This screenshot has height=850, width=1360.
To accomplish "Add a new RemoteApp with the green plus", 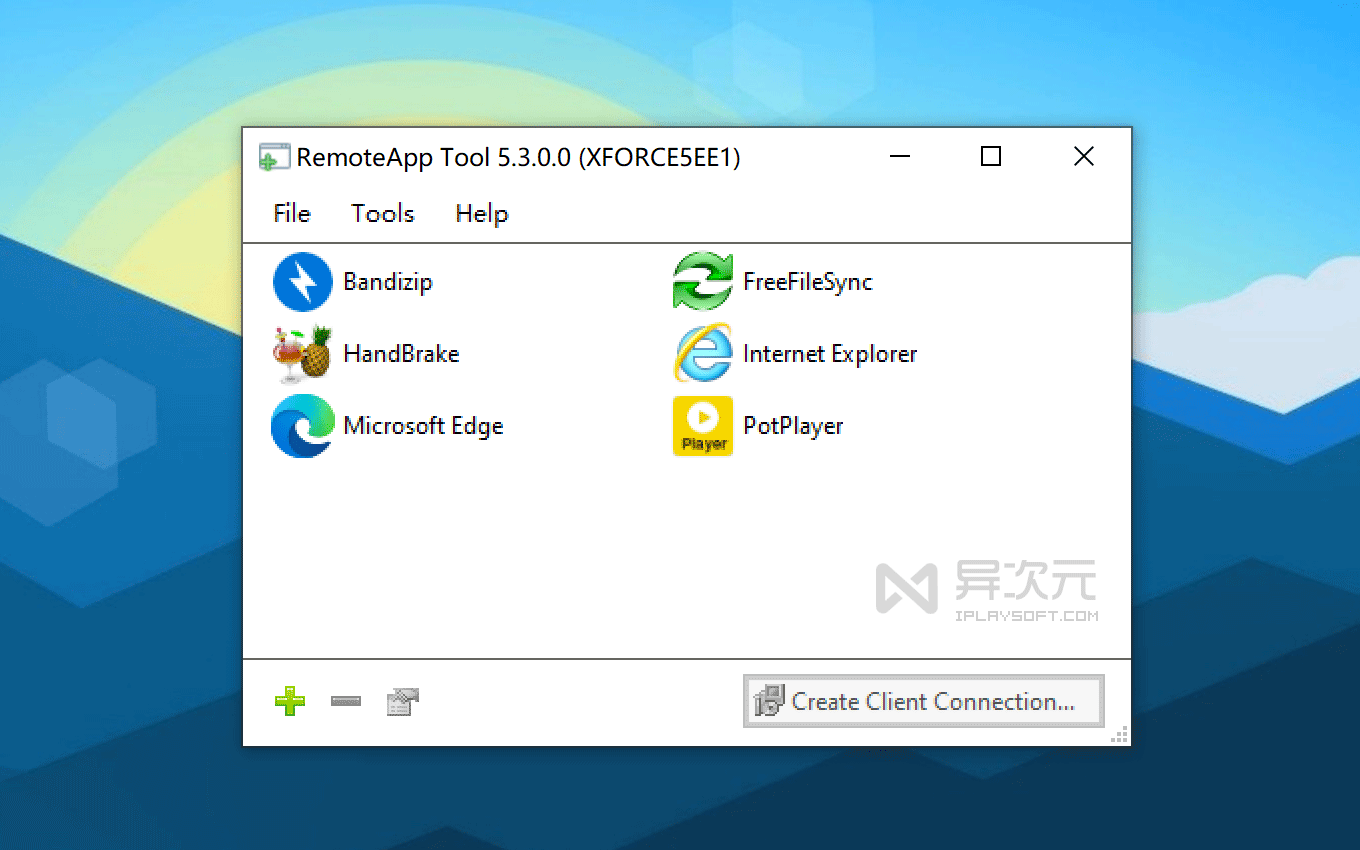I will 290,701.
